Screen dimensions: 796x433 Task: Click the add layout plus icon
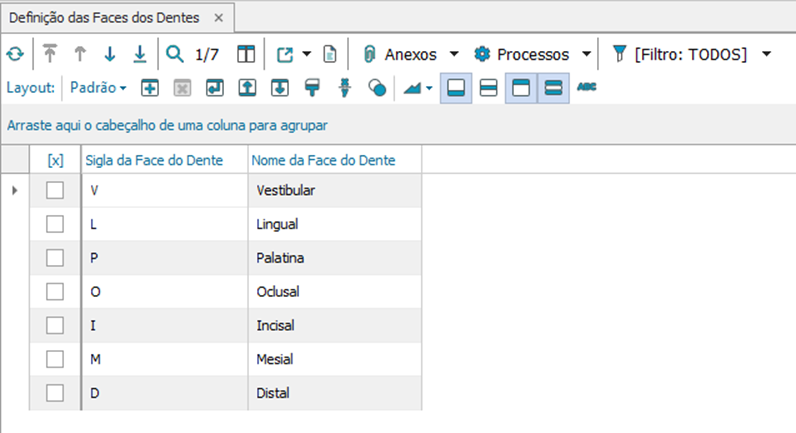pos(150,88)
